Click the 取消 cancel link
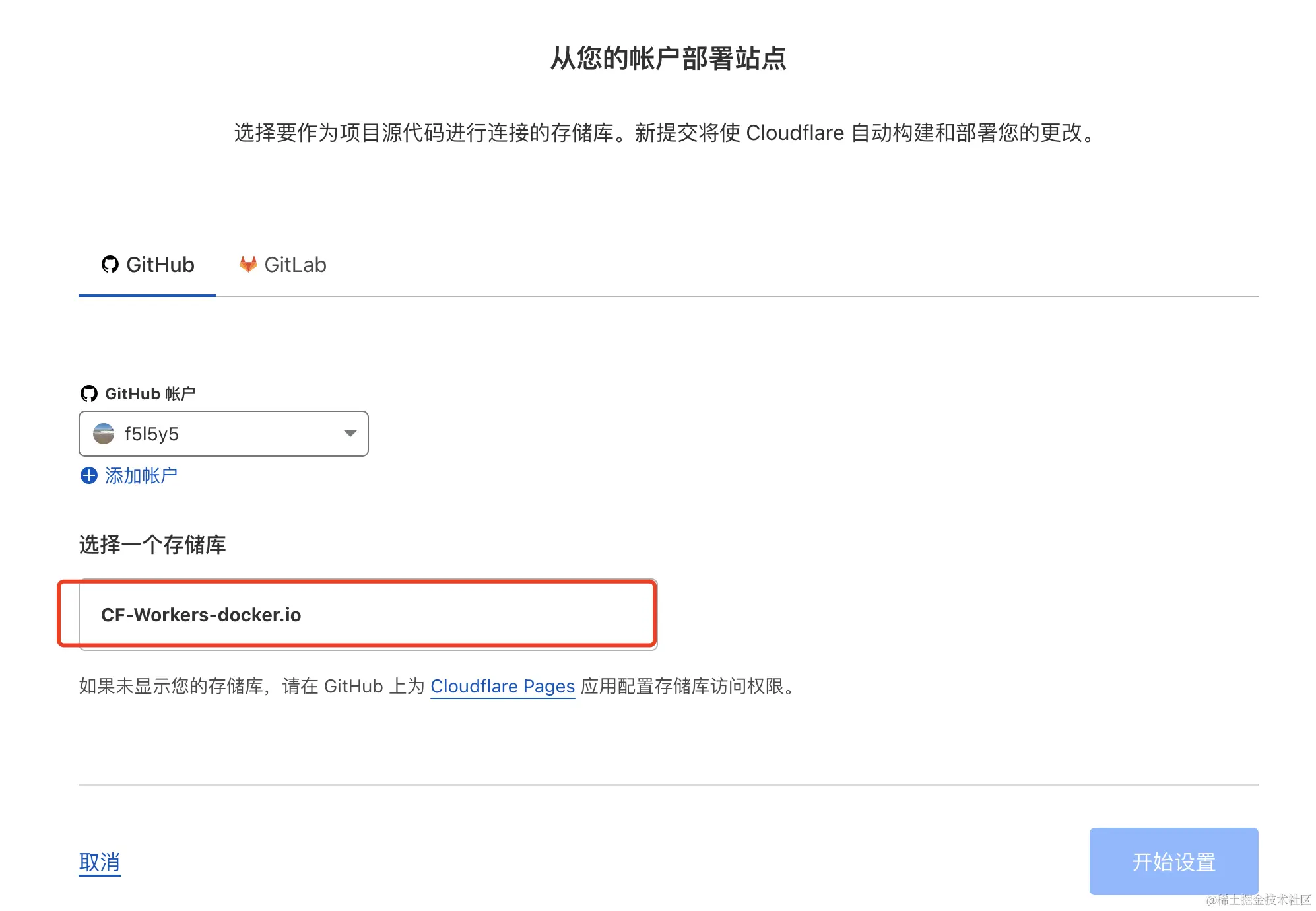This screenshot has width=1316, height=911. (99, 862)
